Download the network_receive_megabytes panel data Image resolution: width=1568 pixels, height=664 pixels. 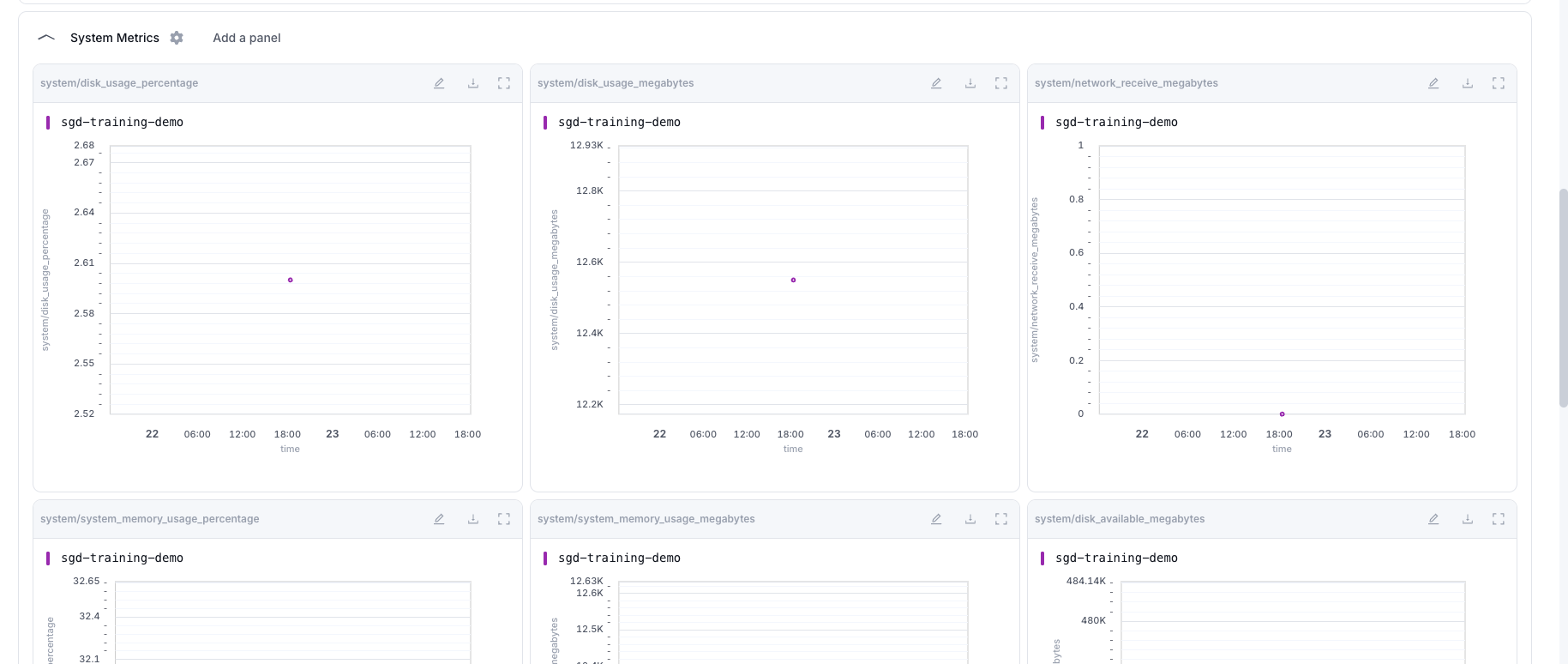click(x=1468, y=83)
